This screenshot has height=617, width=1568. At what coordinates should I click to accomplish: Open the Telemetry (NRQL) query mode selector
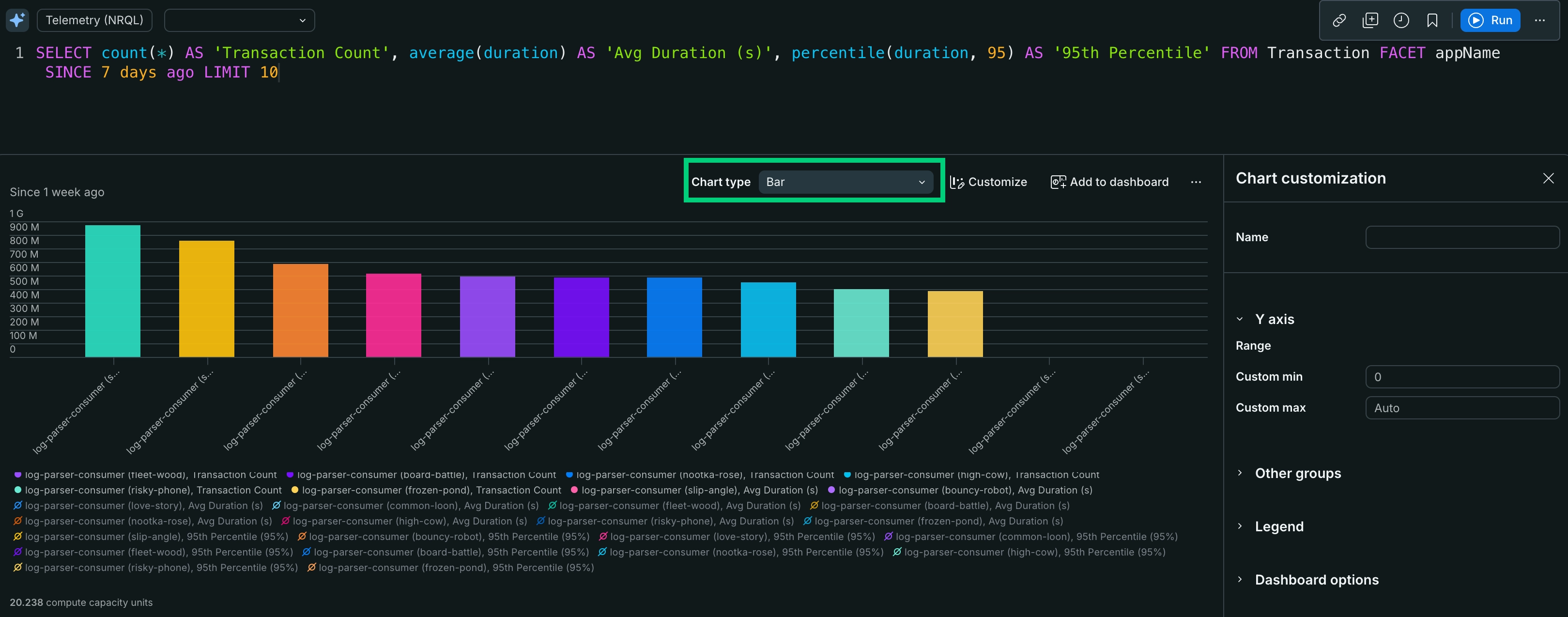coord(94,20)
